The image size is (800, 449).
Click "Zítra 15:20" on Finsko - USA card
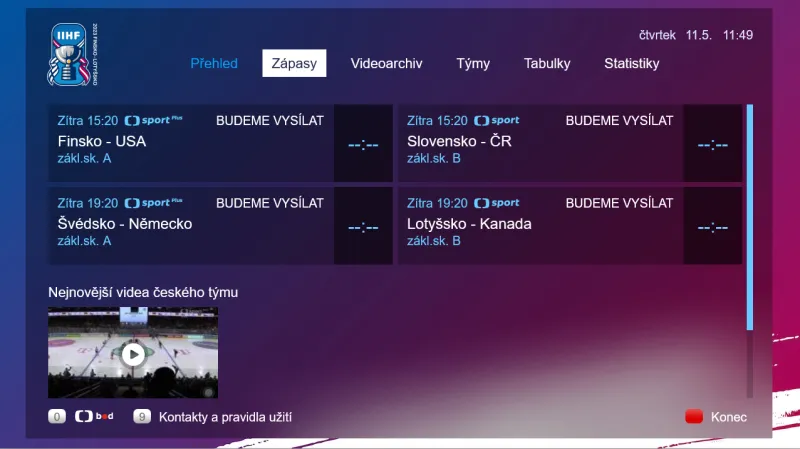pyautogui.click(x=88, y=121)
